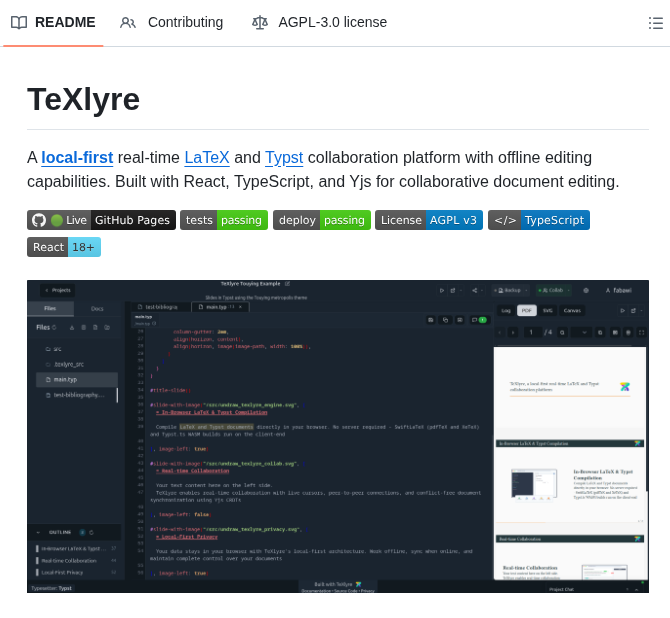Click the book icon beside README
Viewport: 670px width, 618px height.
19,22
